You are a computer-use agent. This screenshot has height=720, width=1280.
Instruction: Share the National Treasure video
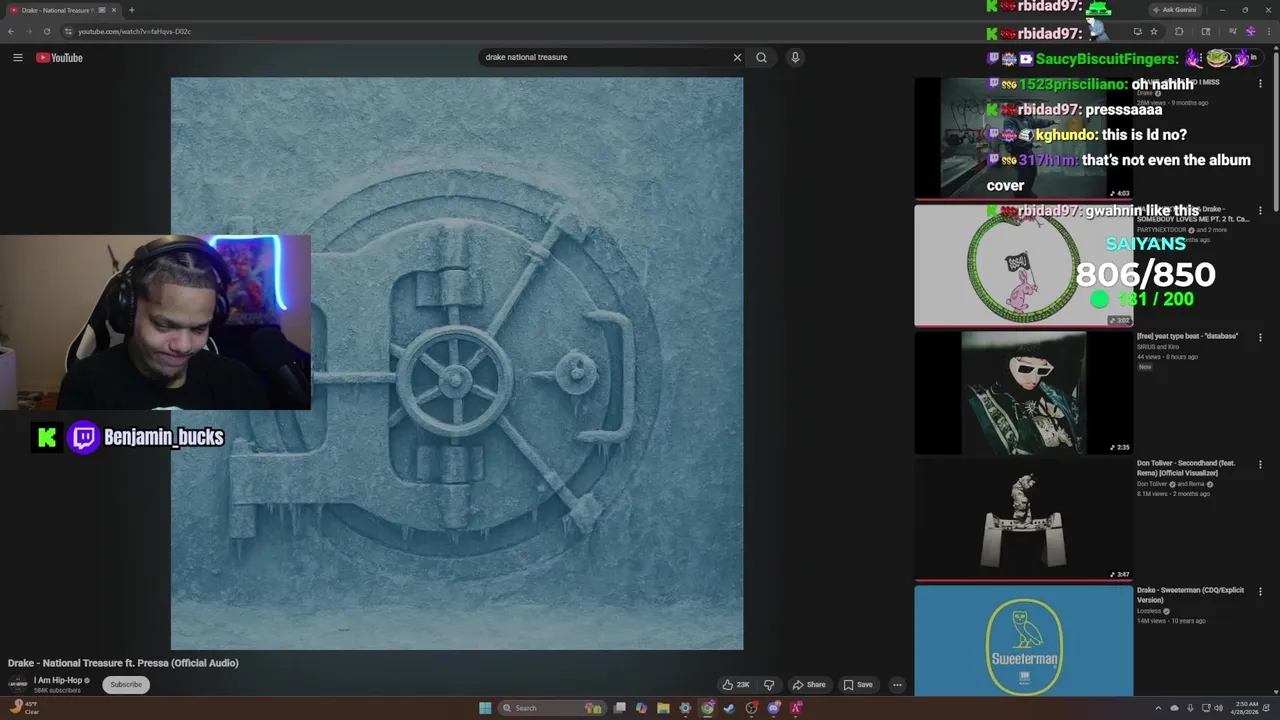coord(809,685)
